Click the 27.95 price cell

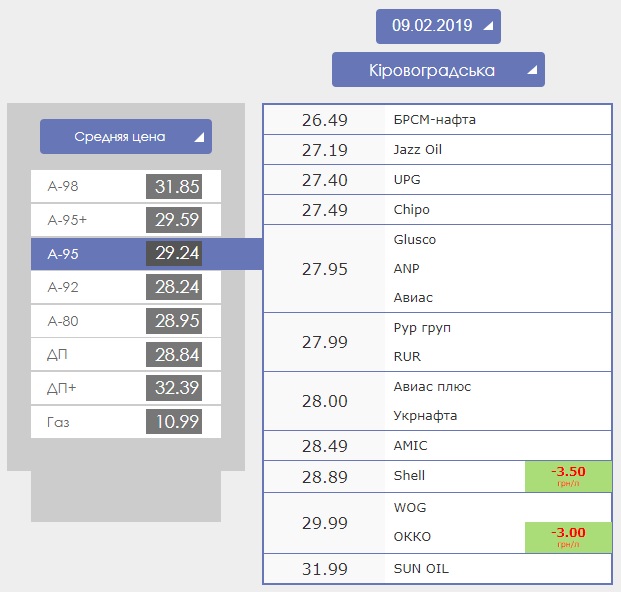coord(324,269)
